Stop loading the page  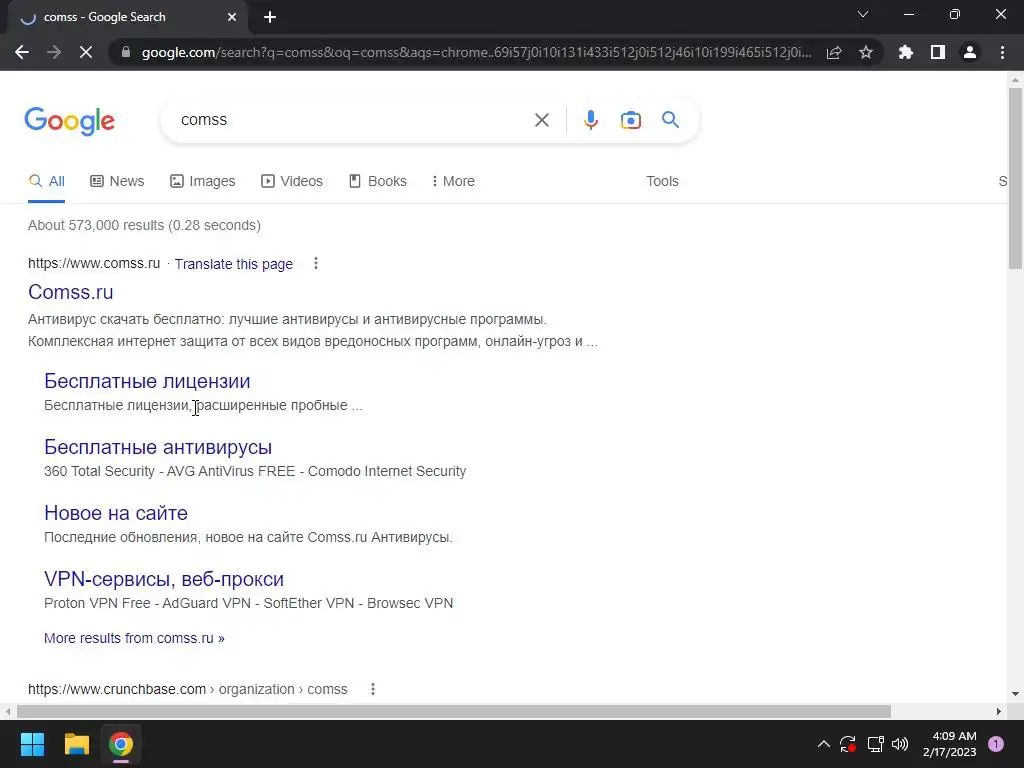point(86,52)
